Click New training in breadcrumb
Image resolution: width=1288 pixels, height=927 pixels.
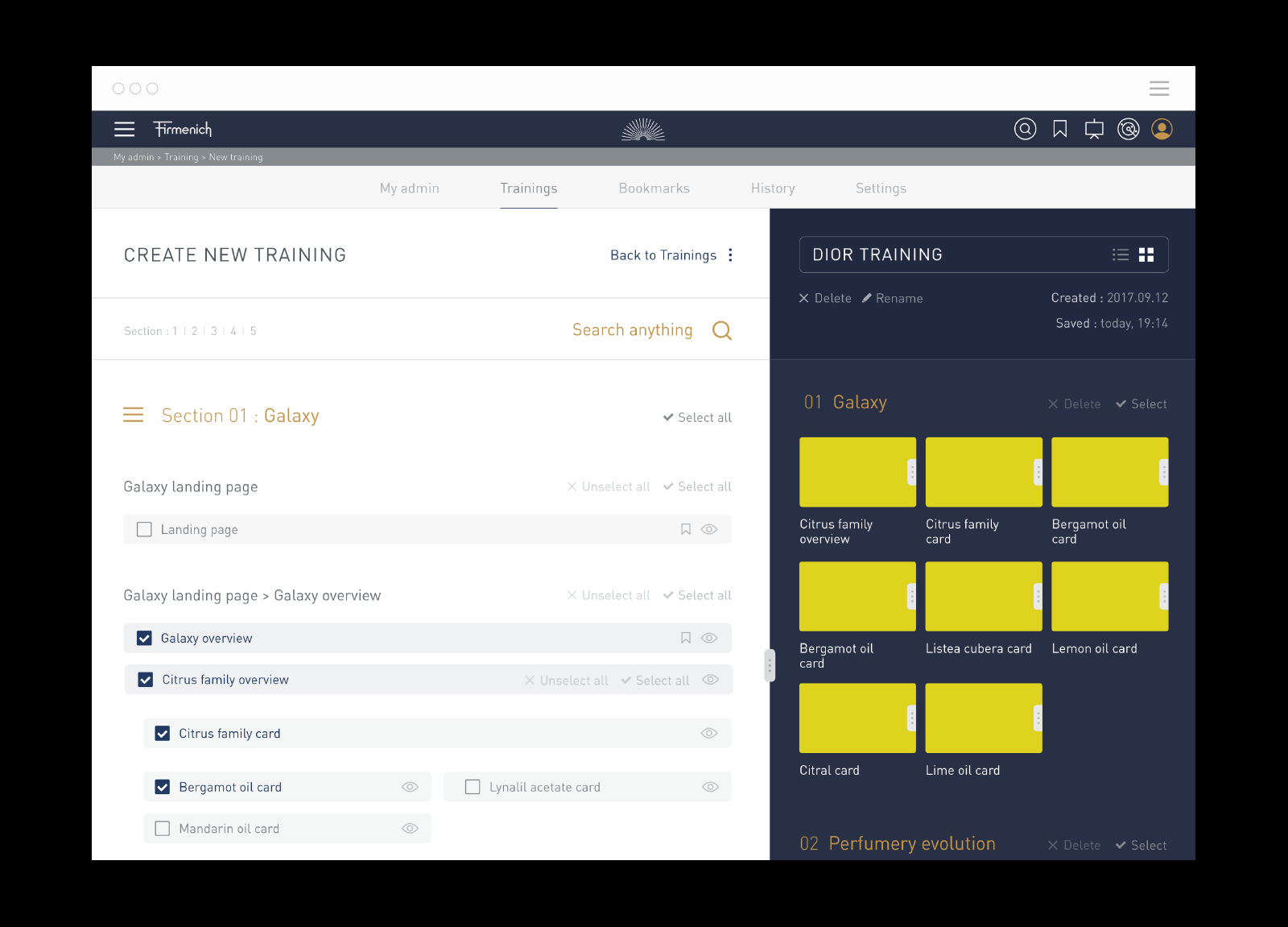click(x=236, y=157)
